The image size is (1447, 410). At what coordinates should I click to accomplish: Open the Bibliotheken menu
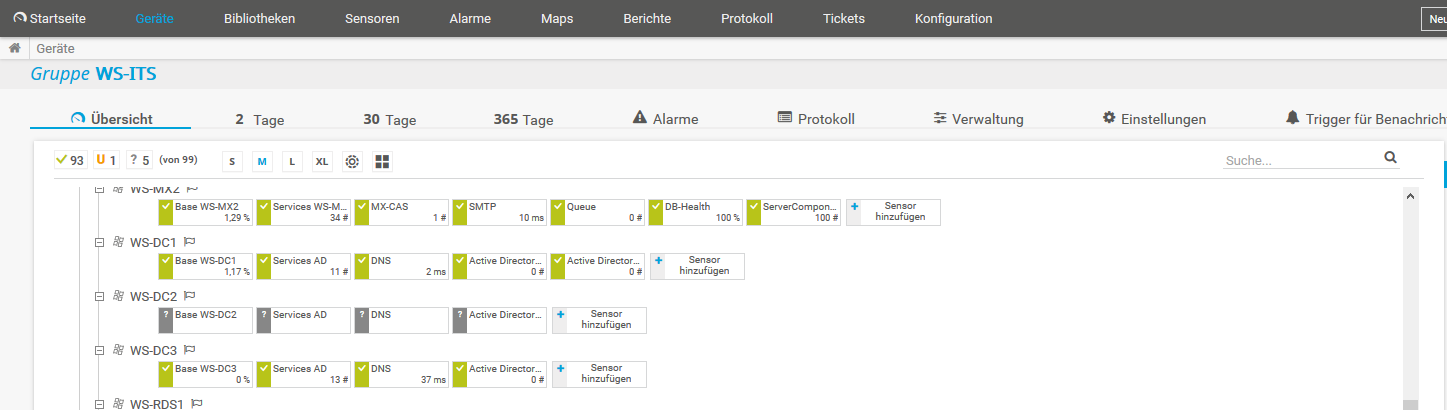tap(260, 19)
